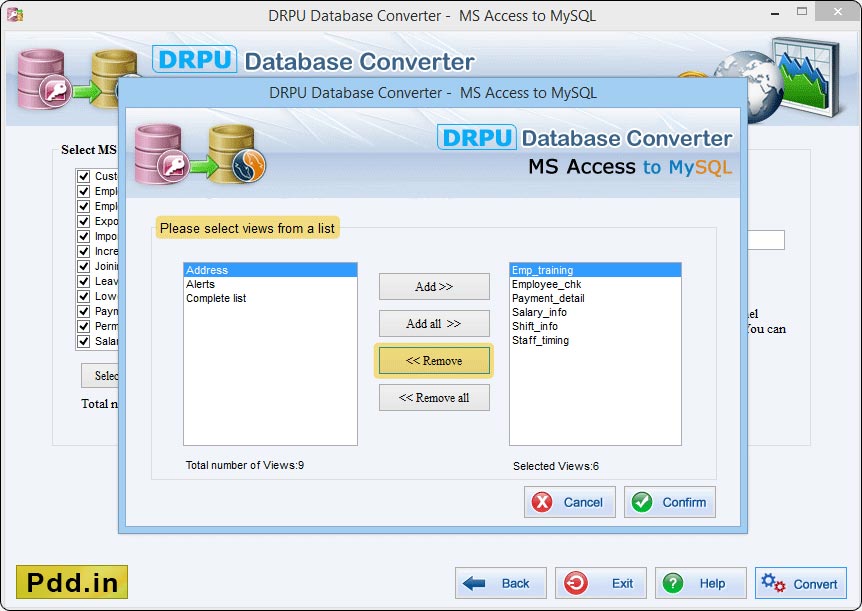Click the Please select views from a list heading
The height and width of the screenshot is (611, 862).
247,228
